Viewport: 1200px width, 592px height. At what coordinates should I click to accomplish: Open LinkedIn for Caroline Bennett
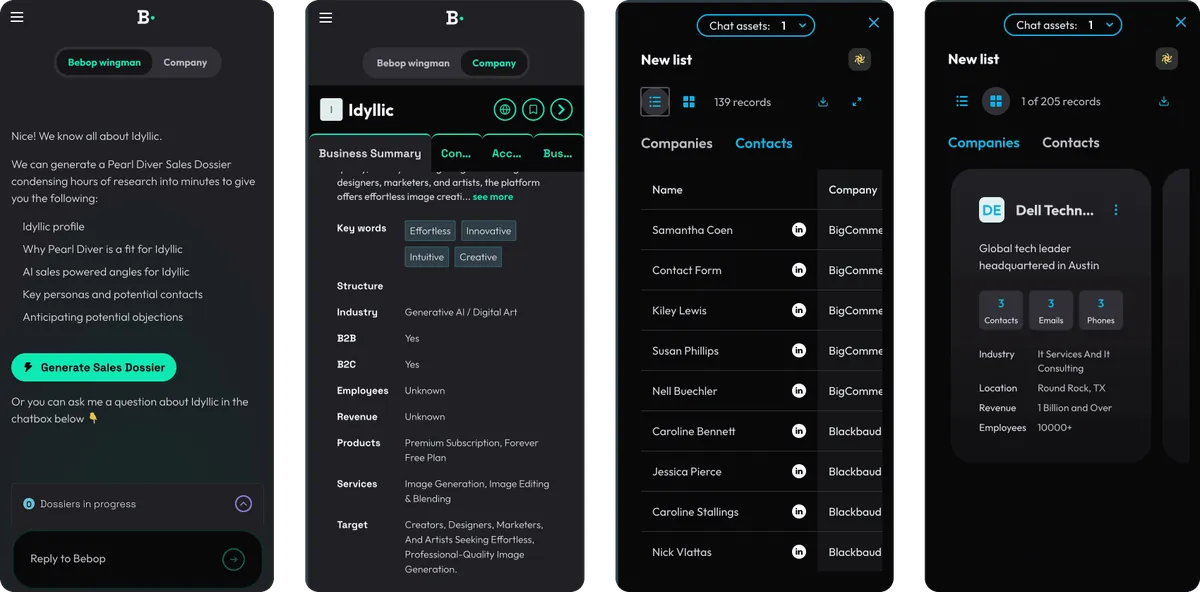click(x=799, y=431)
